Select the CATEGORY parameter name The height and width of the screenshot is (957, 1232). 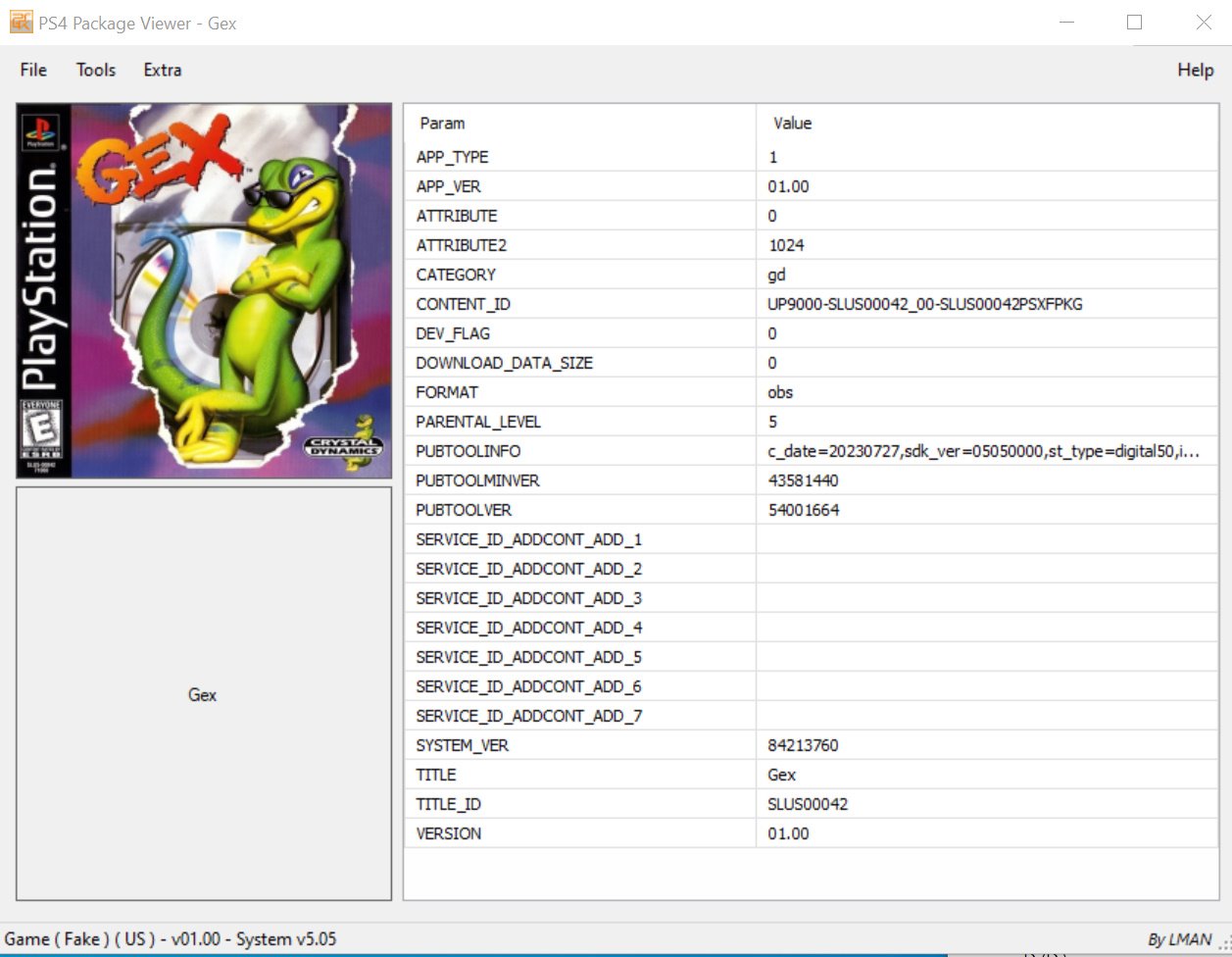(x=456, y=275)
